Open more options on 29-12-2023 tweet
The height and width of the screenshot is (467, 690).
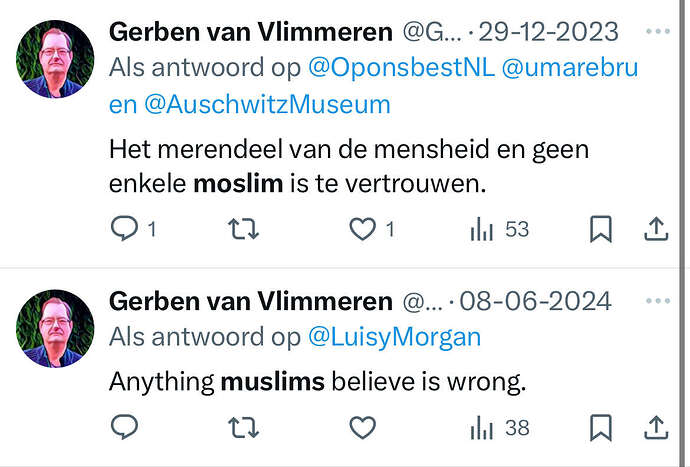coord(658,31)
